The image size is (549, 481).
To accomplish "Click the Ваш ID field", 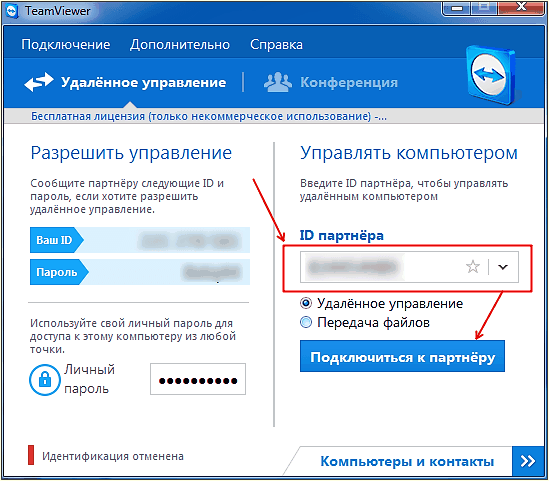I will [140, 240].
